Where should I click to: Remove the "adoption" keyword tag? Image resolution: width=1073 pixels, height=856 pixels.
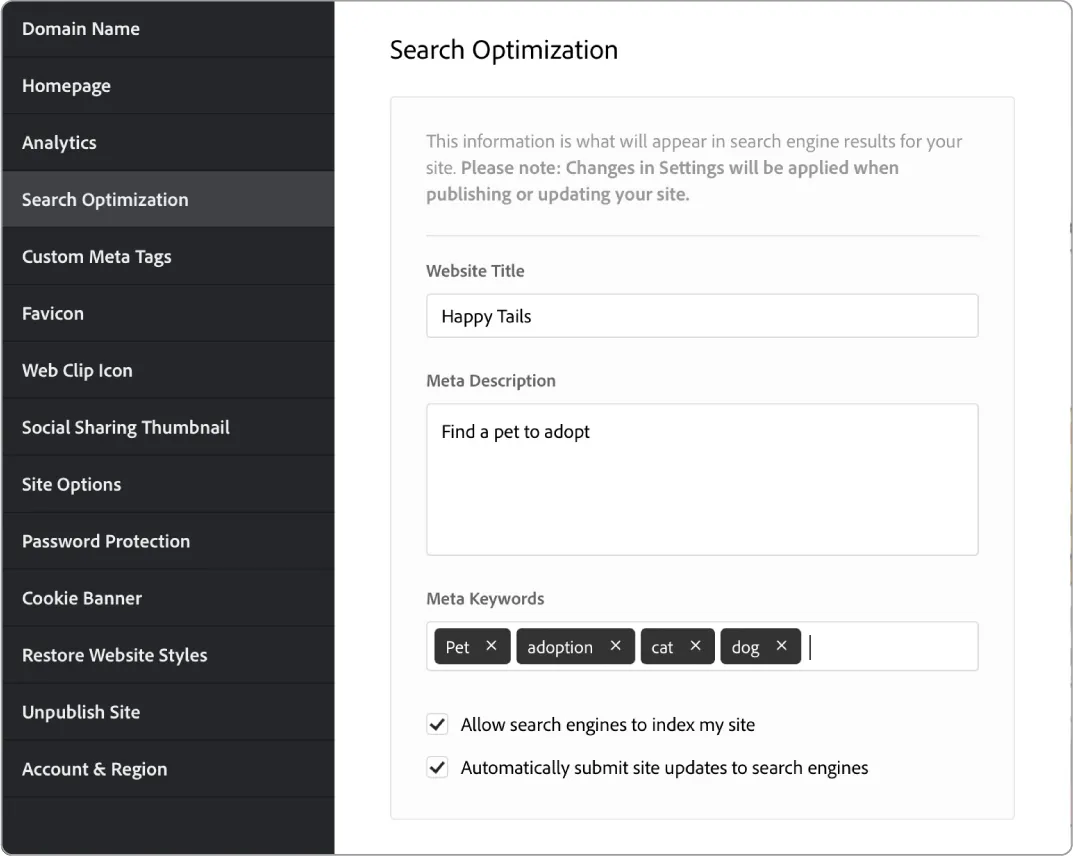point(616,646)
